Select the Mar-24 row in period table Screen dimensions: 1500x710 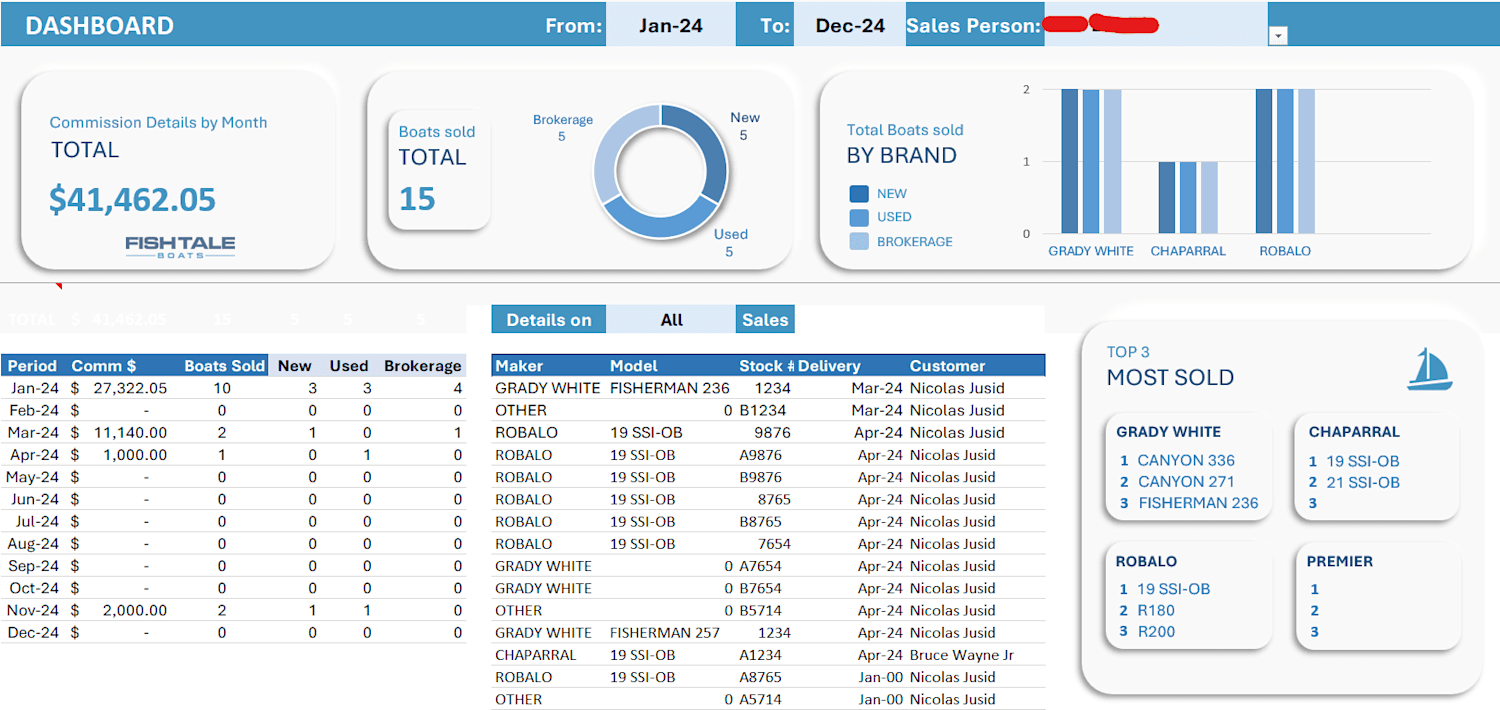233,432
